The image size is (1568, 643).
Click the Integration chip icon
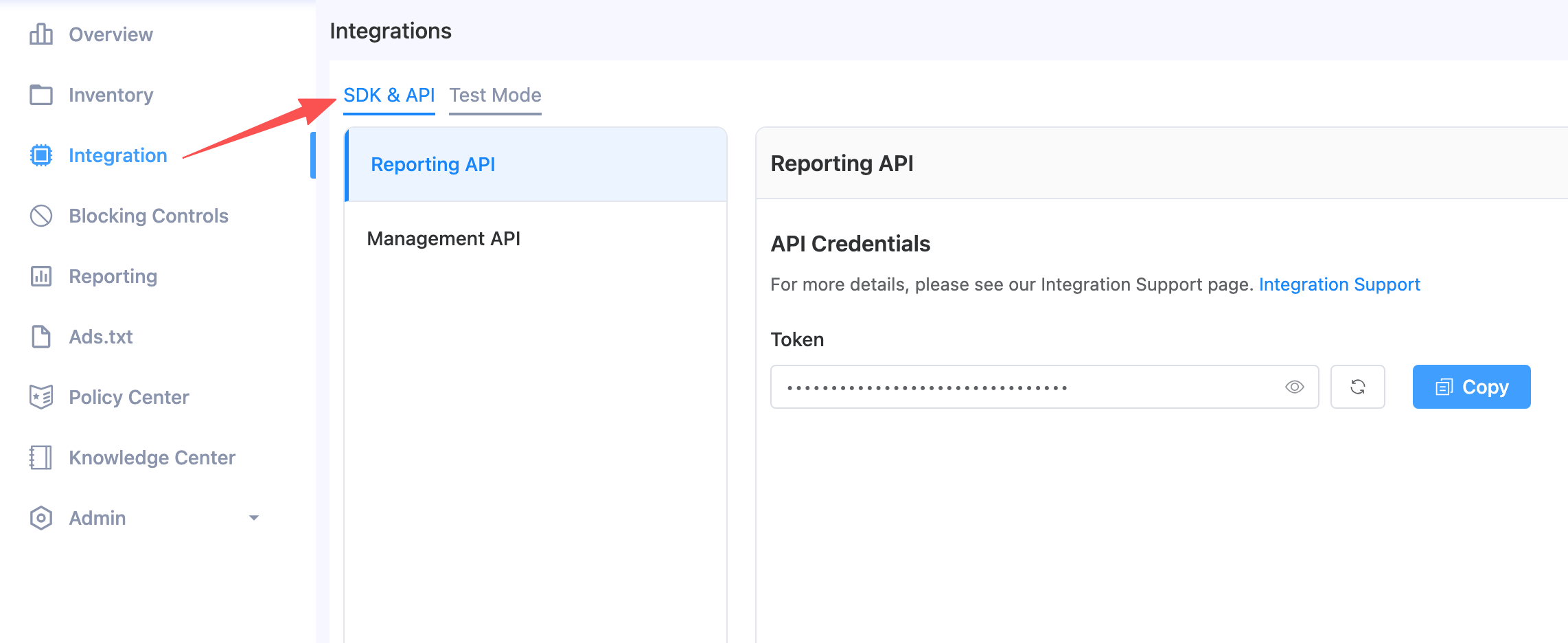(x=41, y=155)
